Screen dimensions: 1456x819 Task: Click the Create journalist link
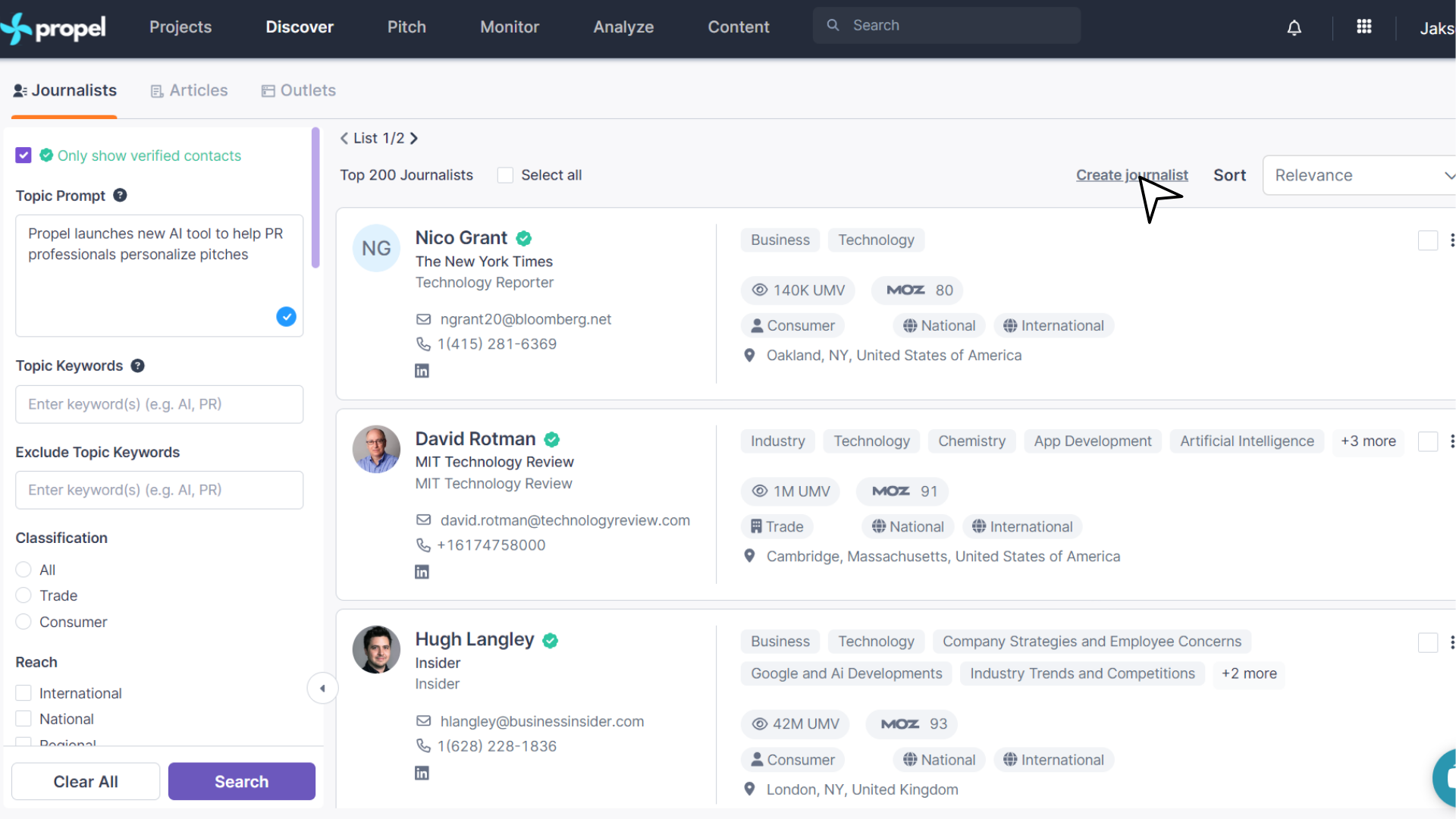[x=1131, y=175]
